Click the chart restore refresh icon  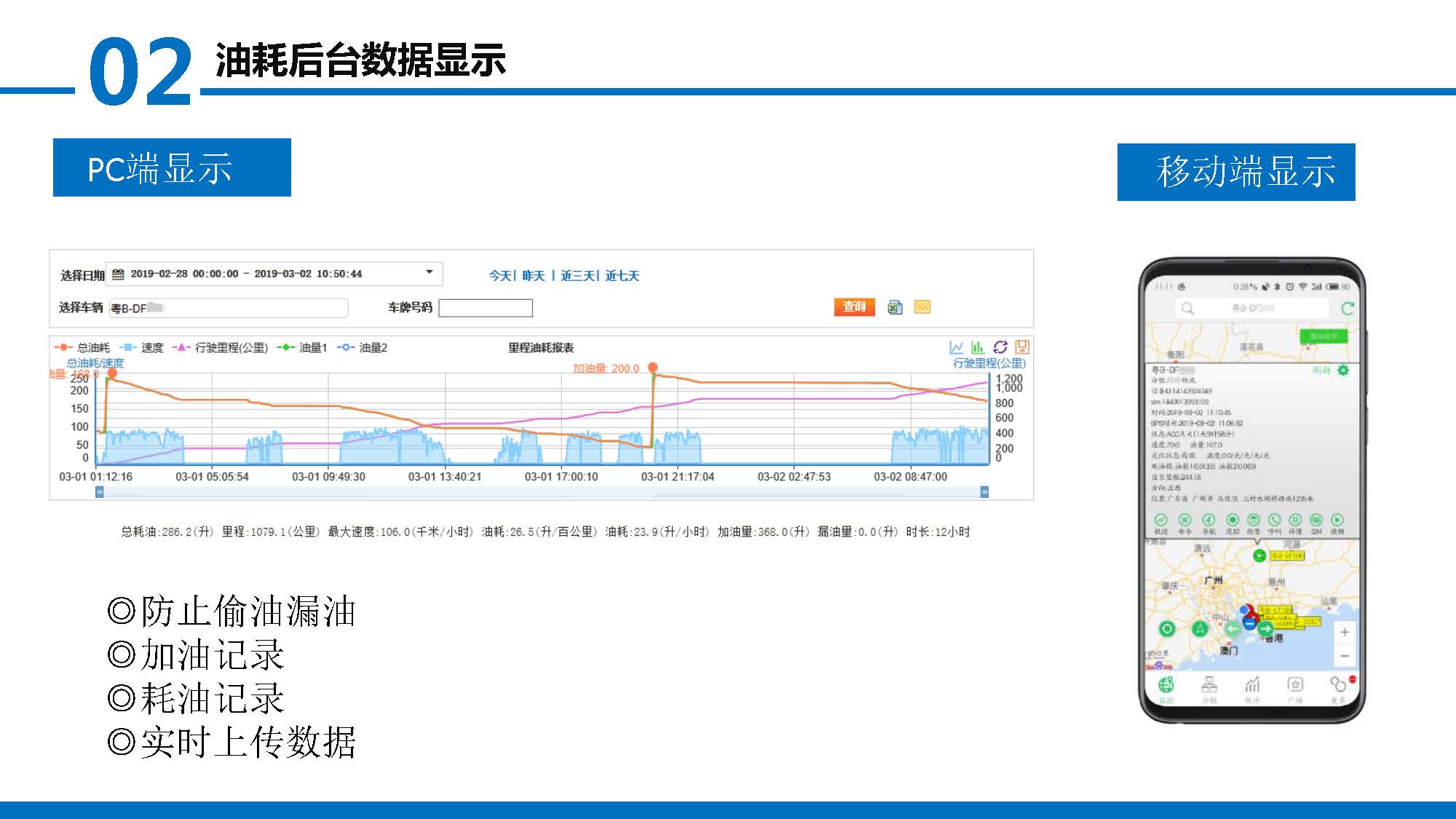(1000, 347)
